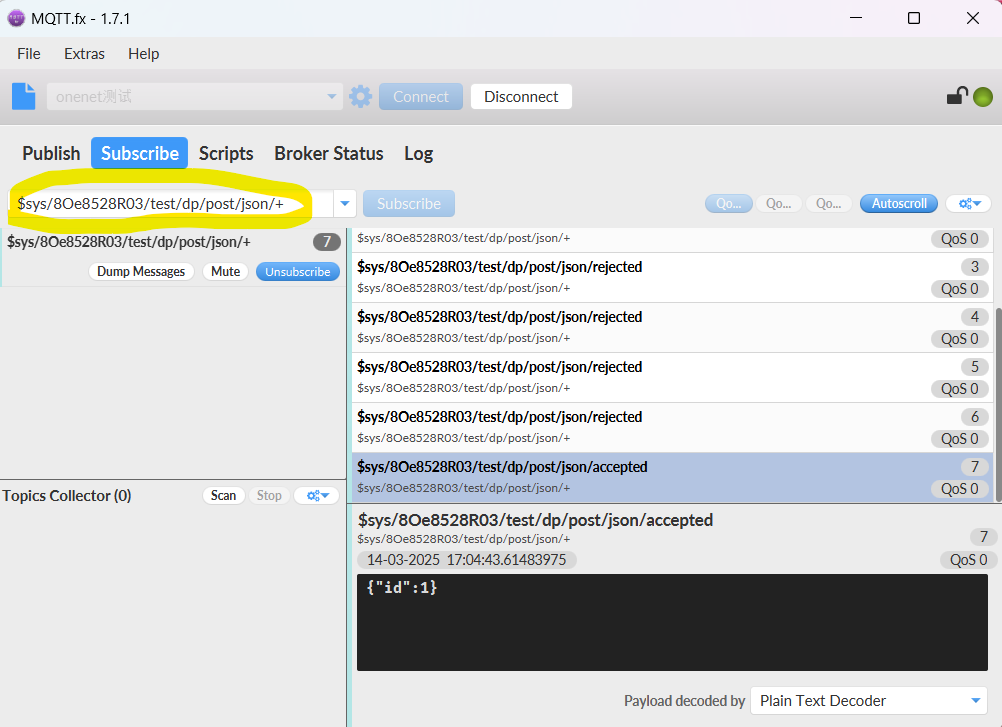Select accepted message number 7 in list

pos(672,477)
